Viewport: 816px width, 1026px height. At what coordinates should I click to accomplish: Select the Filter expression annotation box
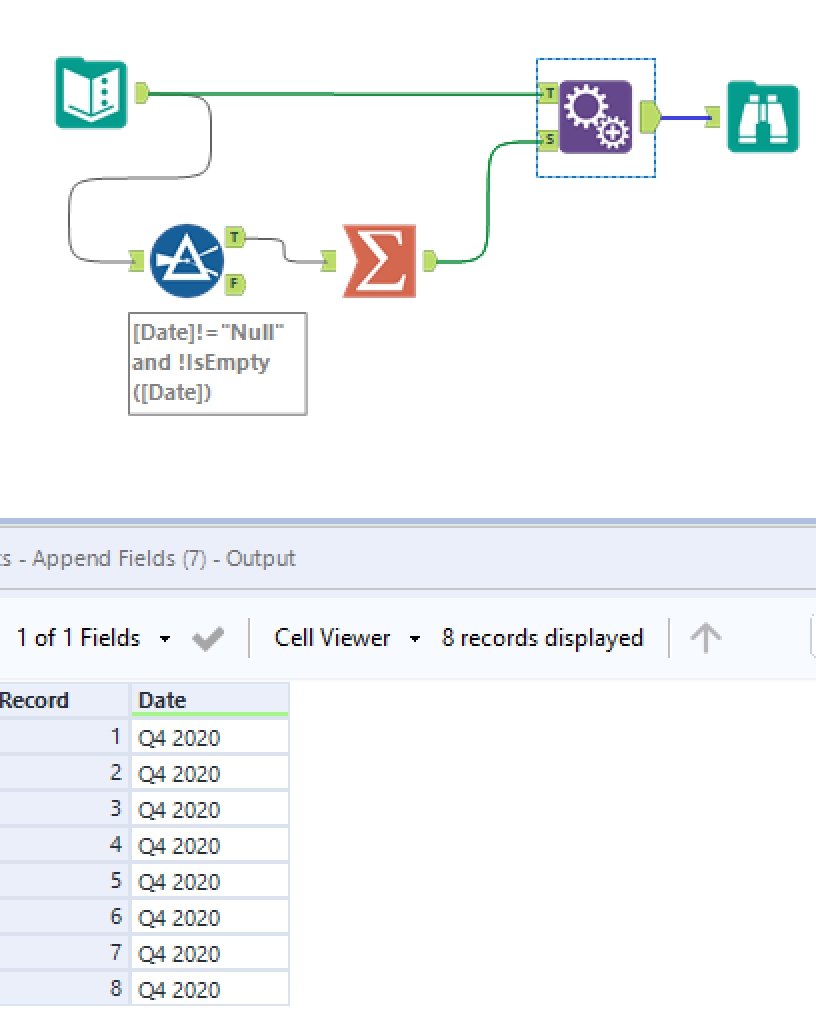(217, 363)
